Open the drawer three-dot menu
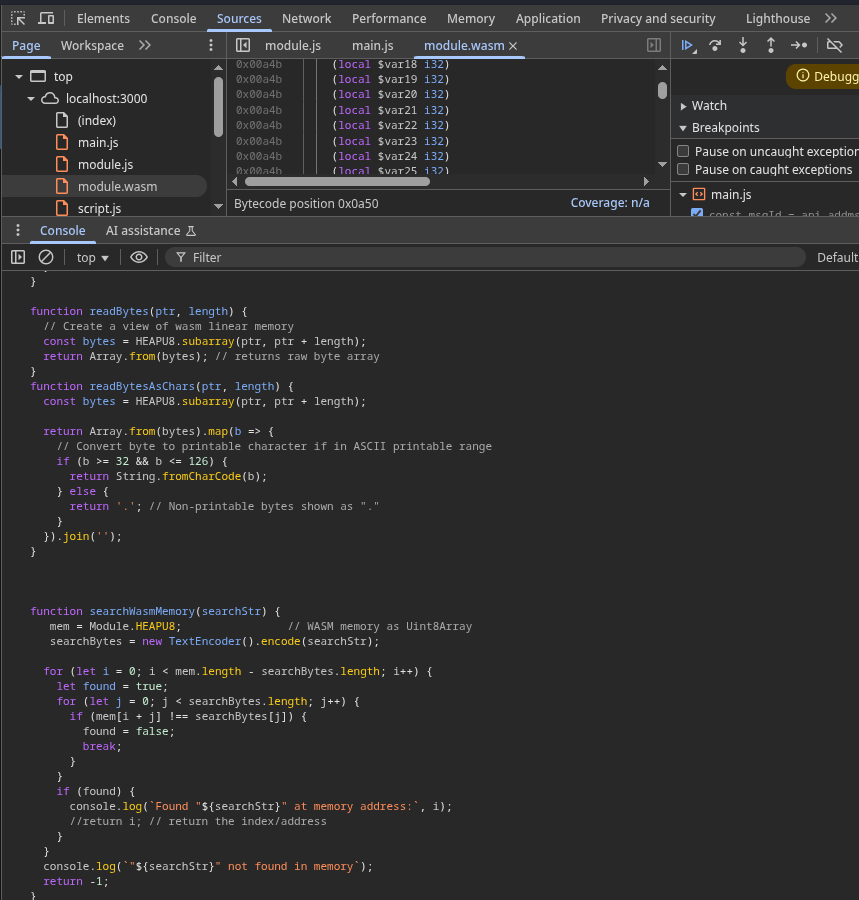The image size is (859, 900). pos(18,230)
